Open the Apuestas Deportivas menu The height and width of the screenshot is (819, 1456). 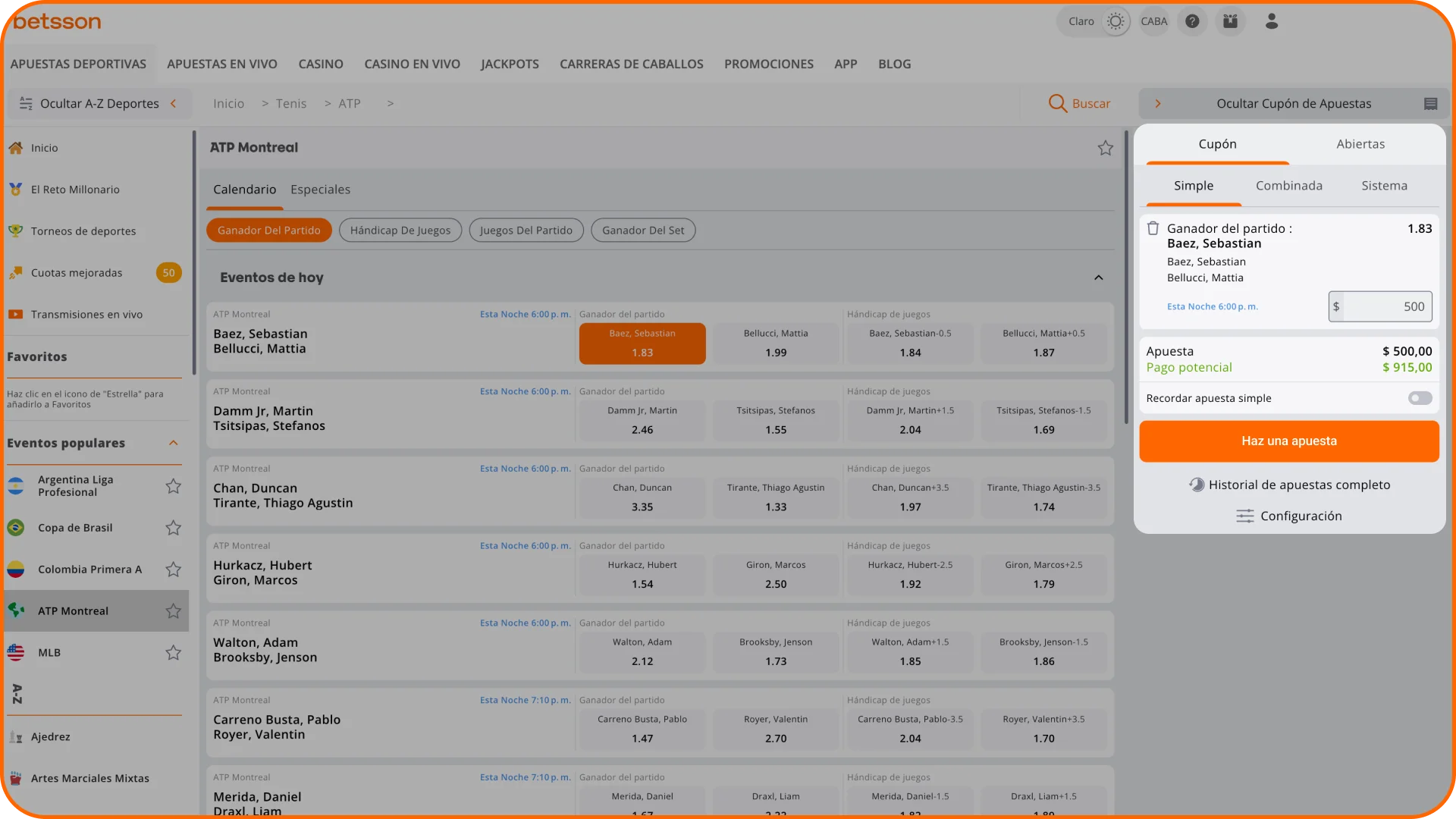(x=78, y=64)
